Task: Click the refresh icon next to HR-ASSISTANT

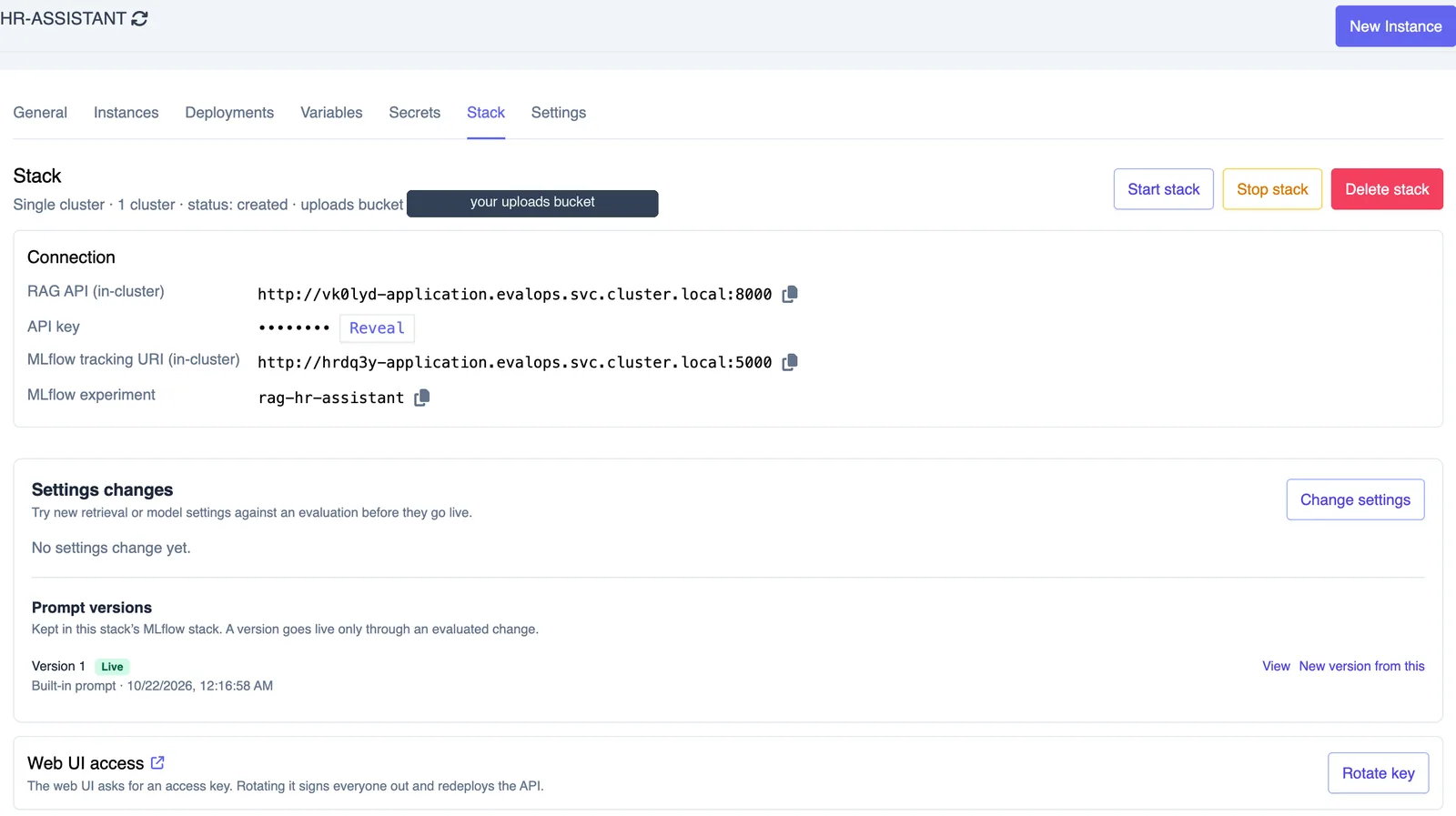Action: [139, 18]
